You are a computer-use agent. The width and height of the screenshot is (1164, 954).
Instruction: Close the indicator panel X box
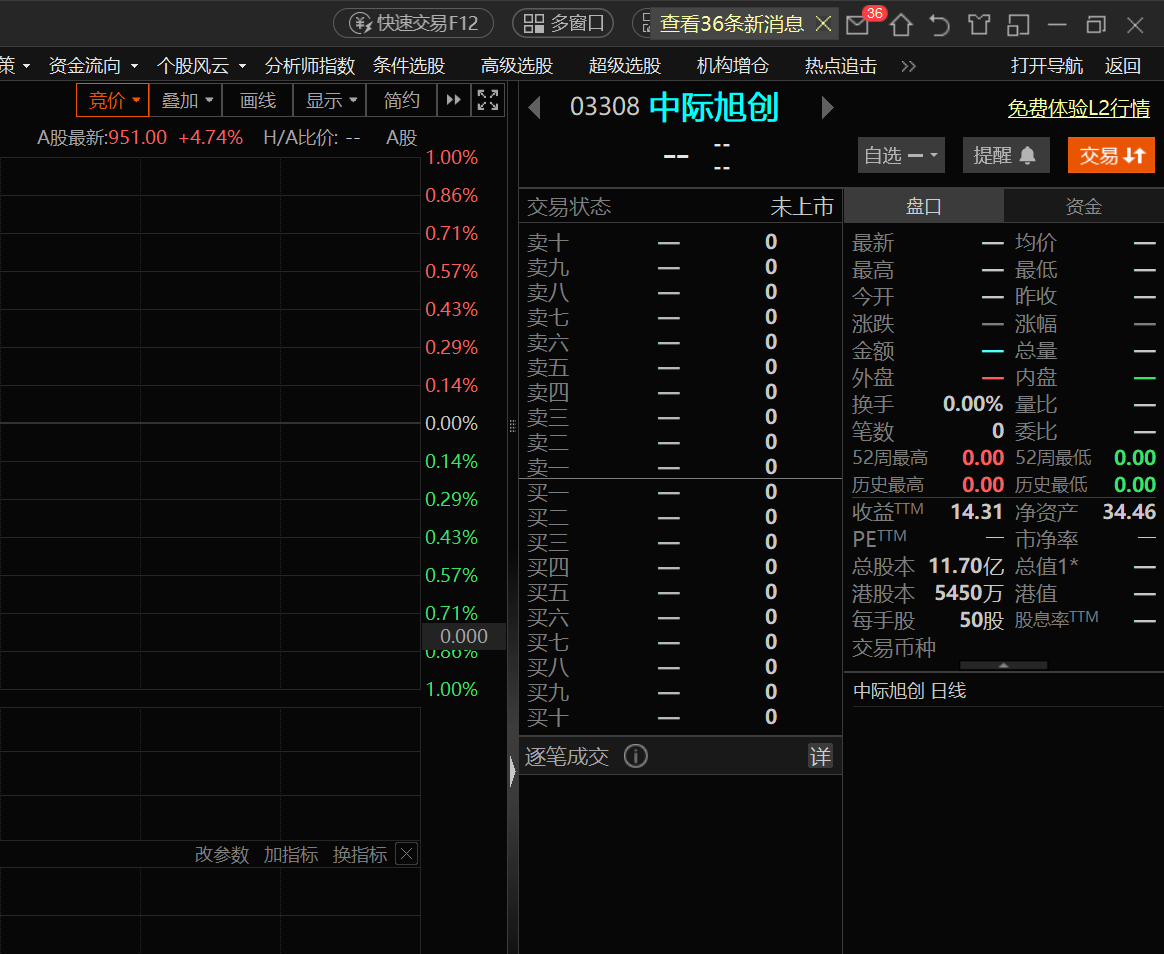pos(407,854)
